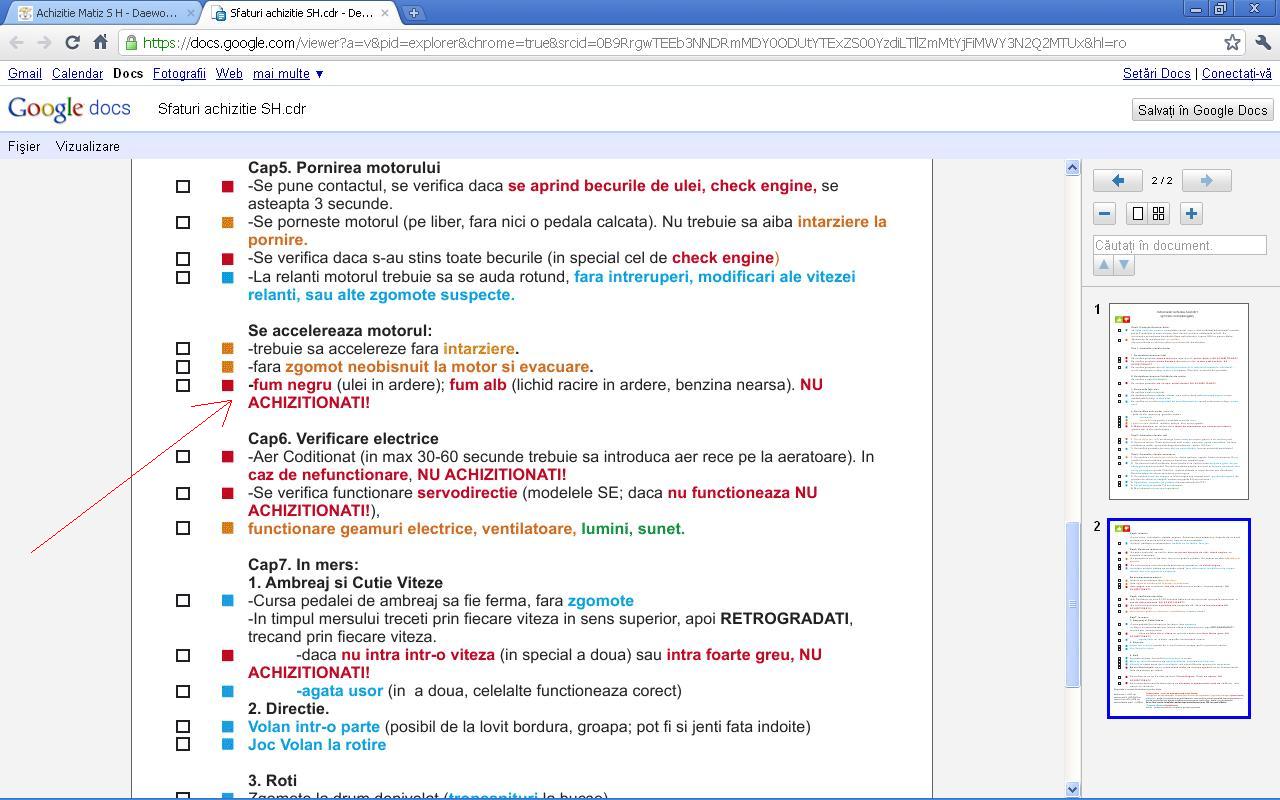
Task: Find next search result arrow
Action: (x=1124, y=265)
